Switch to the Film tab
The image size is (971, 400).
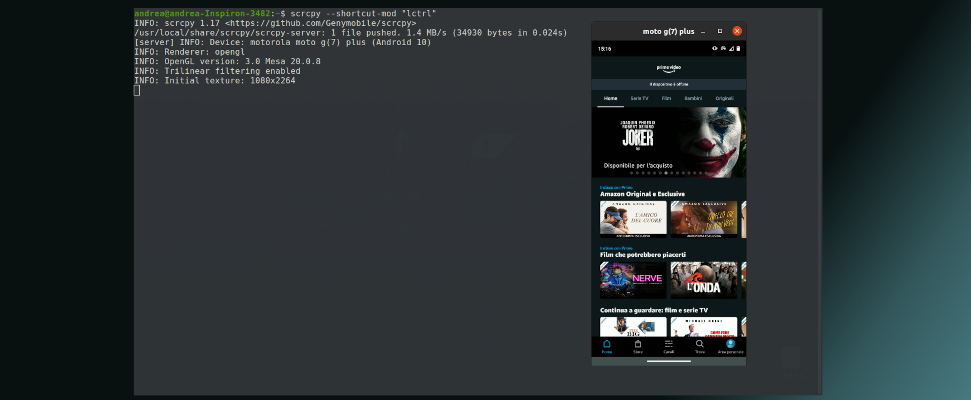pos(666,98)
